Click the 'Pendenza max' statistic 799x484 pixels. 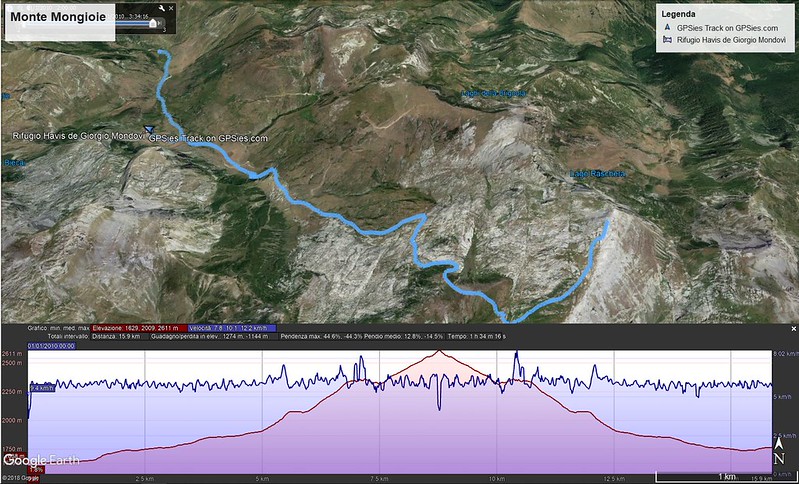pos(321,337)
